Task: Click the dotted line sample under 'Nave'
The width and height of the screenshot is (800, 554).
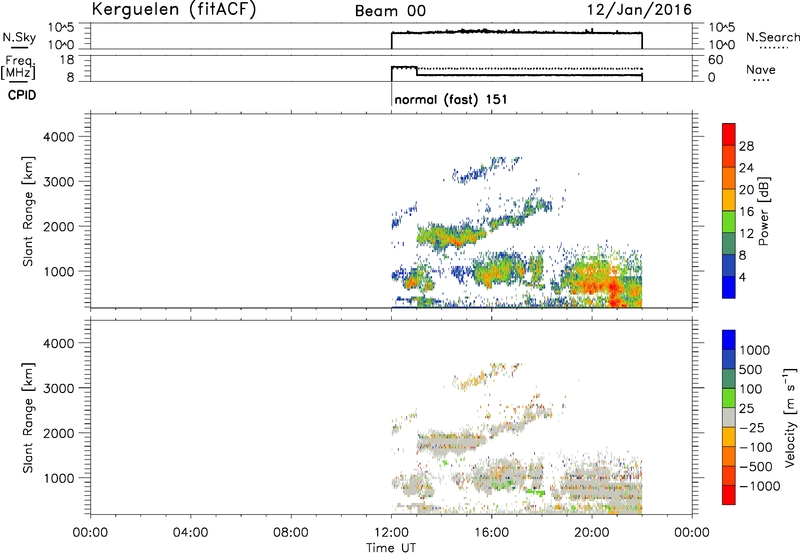Action: [x=762, y=81]
